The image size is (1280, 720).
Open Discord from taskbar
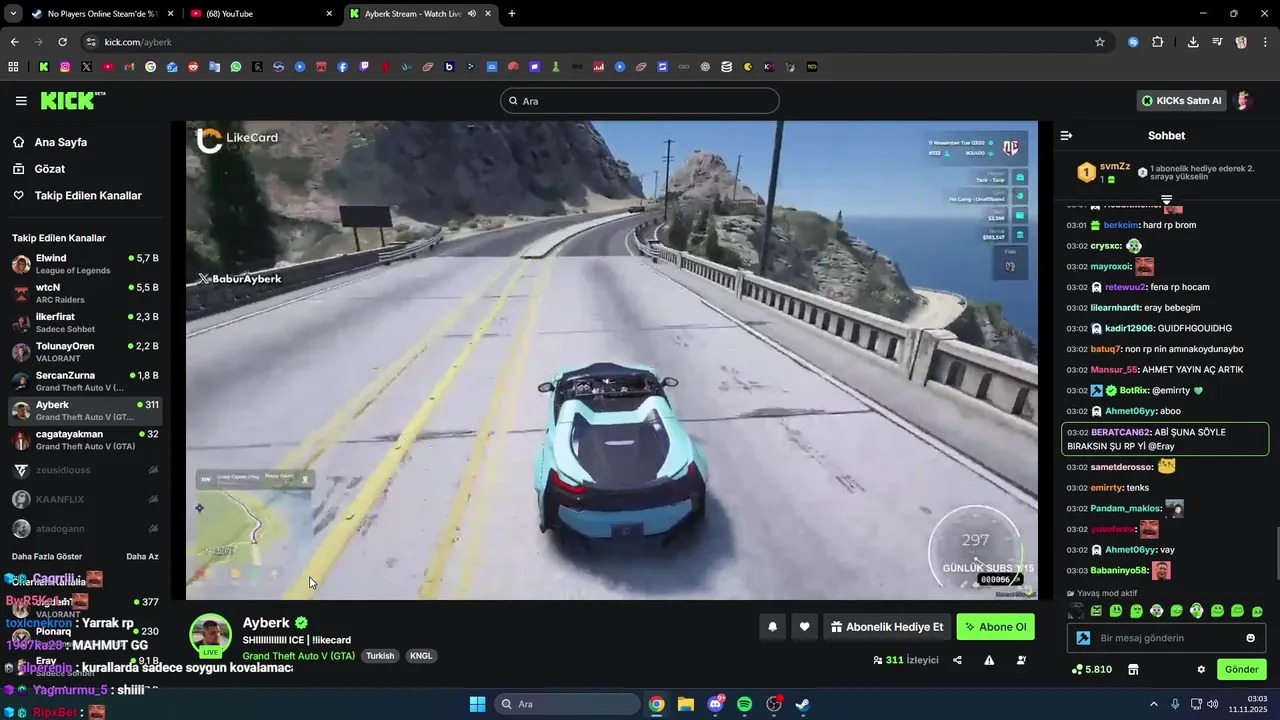tap(715, 704)
